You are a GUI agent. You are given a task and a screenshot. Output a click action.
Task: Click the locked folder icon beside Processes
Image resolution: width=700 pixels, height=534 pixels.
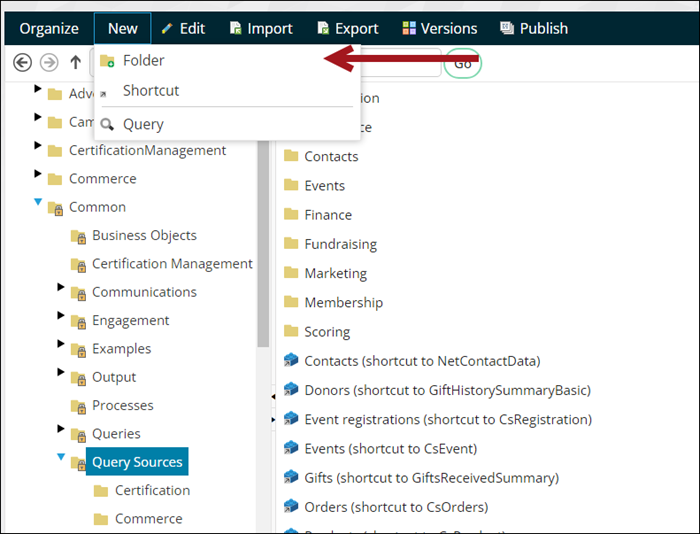coord(79,407)
